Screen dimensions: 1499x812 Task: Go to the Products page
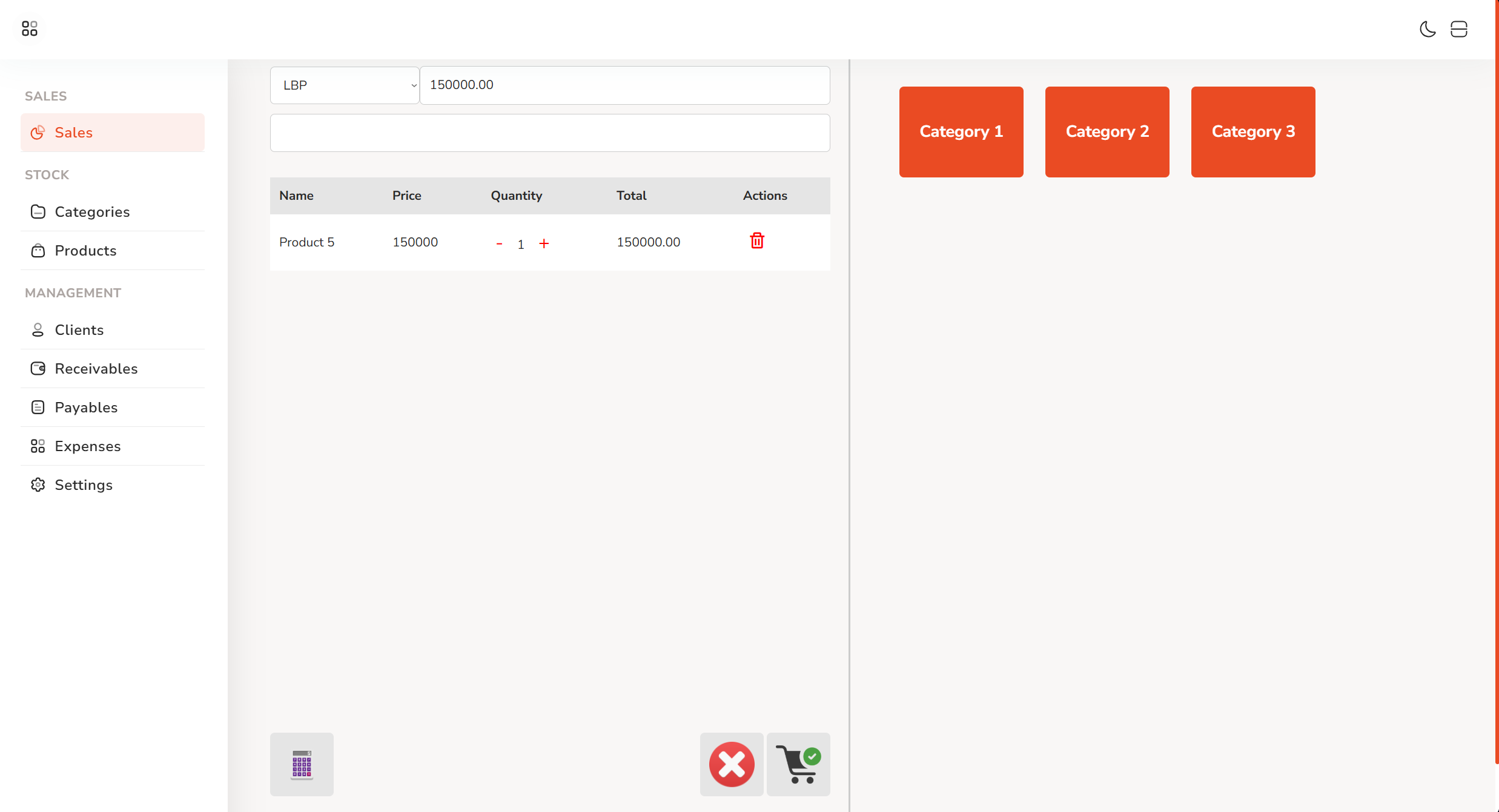(x=85, y=251)
